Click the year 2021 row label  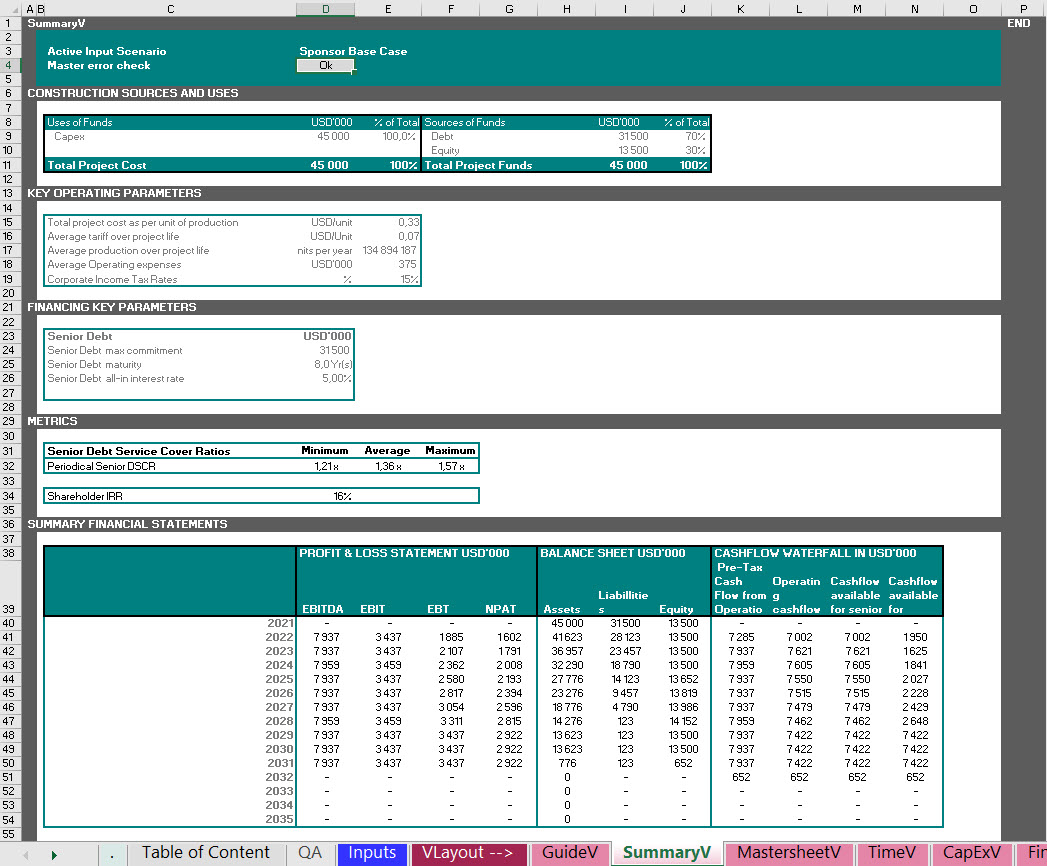tap(280, 623)
